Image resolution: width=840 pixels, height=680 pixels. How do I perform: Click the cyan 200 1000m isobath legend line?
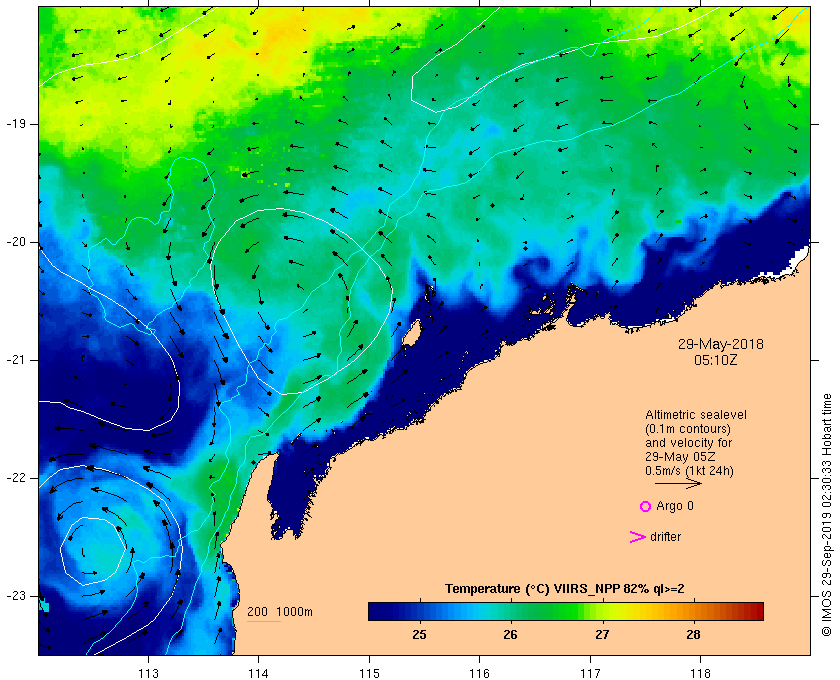[x=264, y=622]
